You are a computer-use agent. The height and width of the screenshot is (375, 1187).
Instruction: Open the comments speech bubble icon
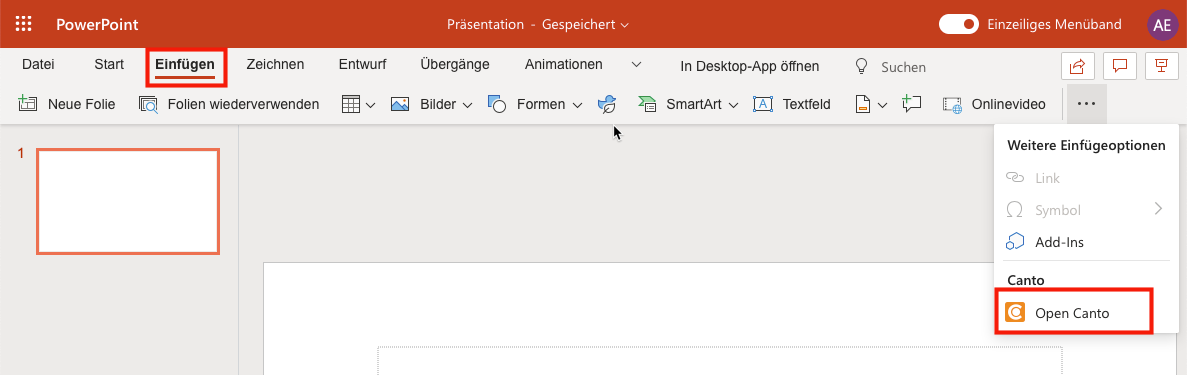click(x=1120, y=66)
